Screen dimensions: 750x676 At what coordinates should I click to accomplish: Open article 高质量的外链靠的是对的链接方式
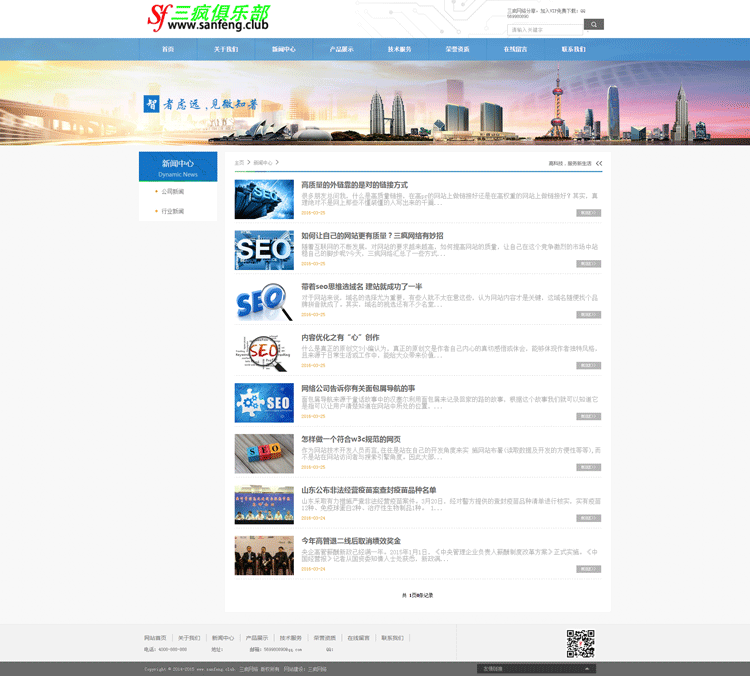coord(354,185)
